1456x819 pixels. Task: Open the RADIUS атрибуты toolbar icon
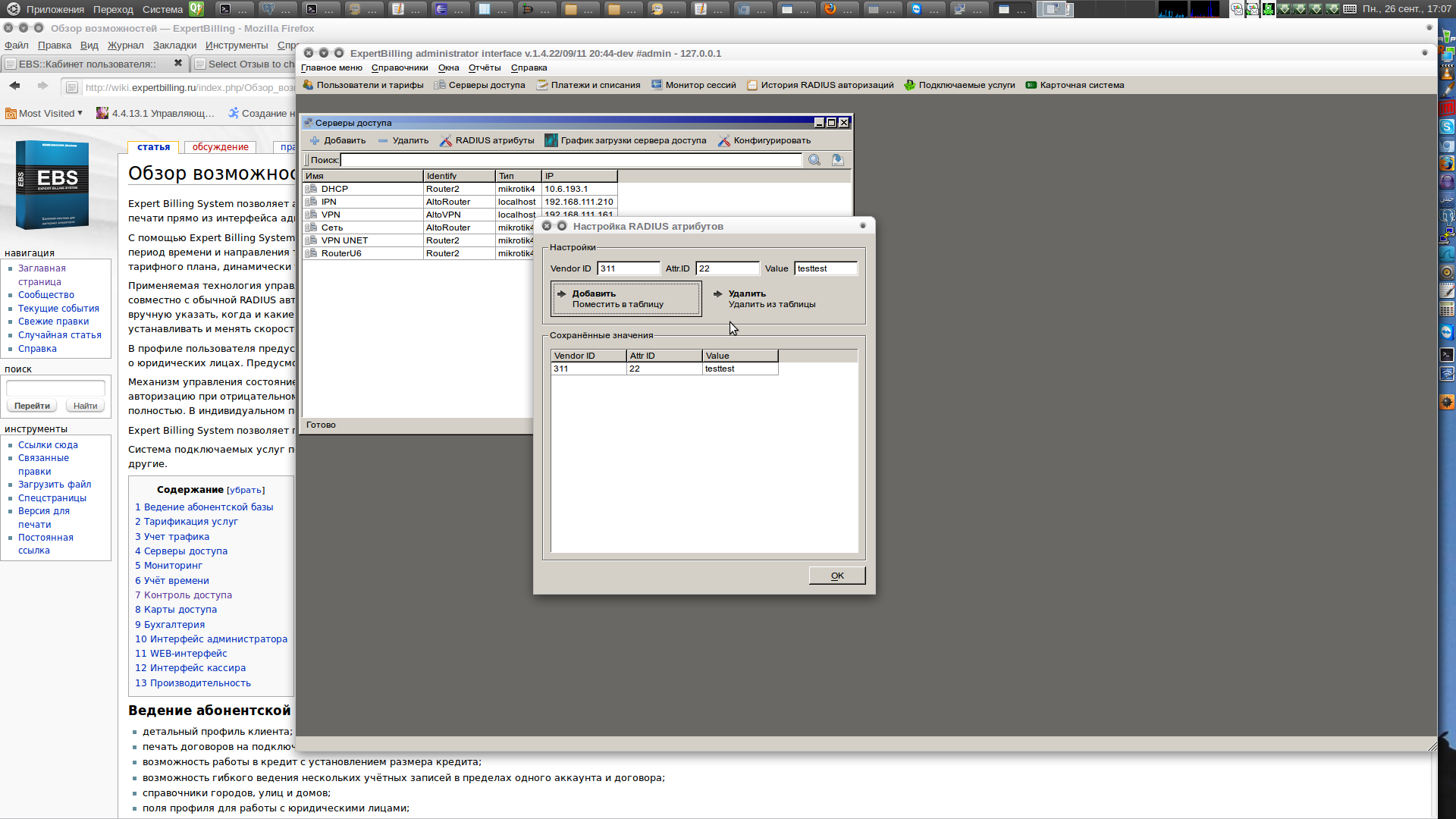pos(446,140)
